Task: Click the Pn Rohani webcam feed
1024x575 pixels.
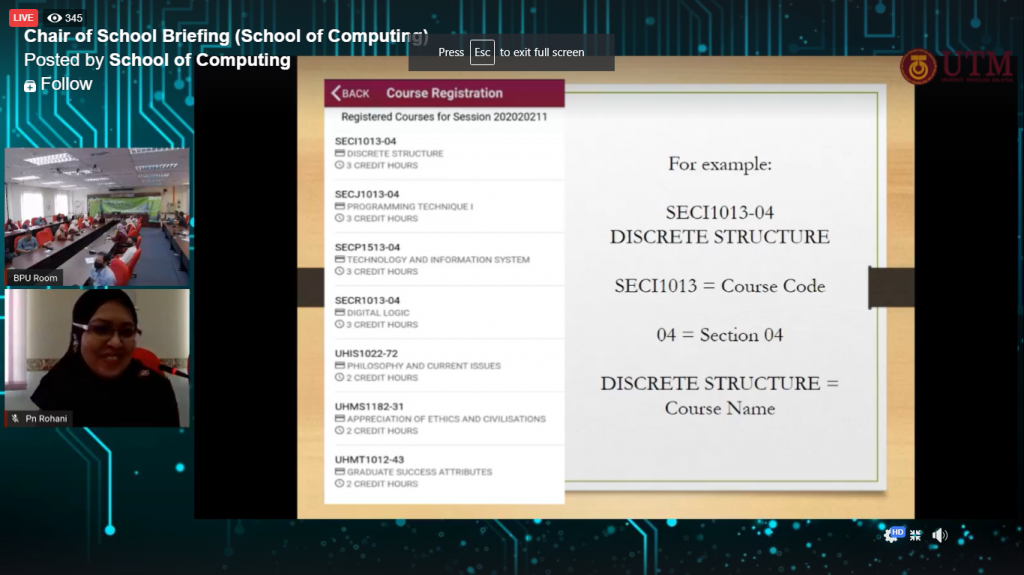Action: point(97,358)
